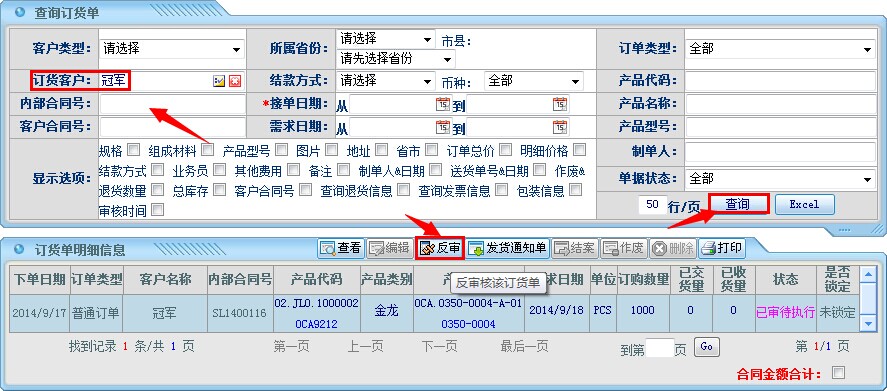The image size is (887, 391).
Task: Export results with the Excel button
Action: pos(804,204)
